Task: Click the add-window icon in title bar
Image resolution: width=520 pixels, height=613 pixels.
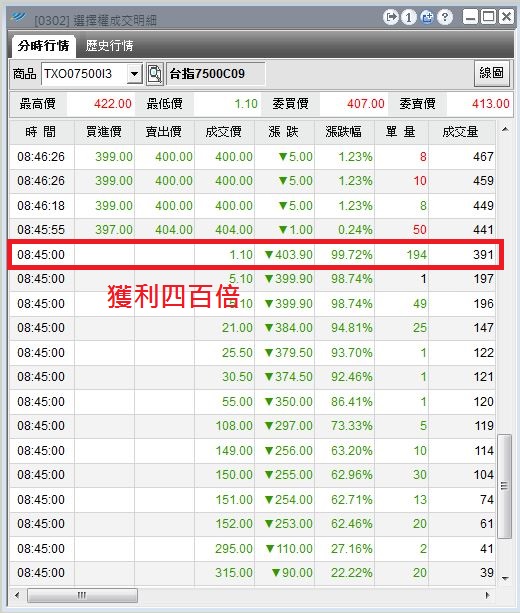Action: coord(427,17)
